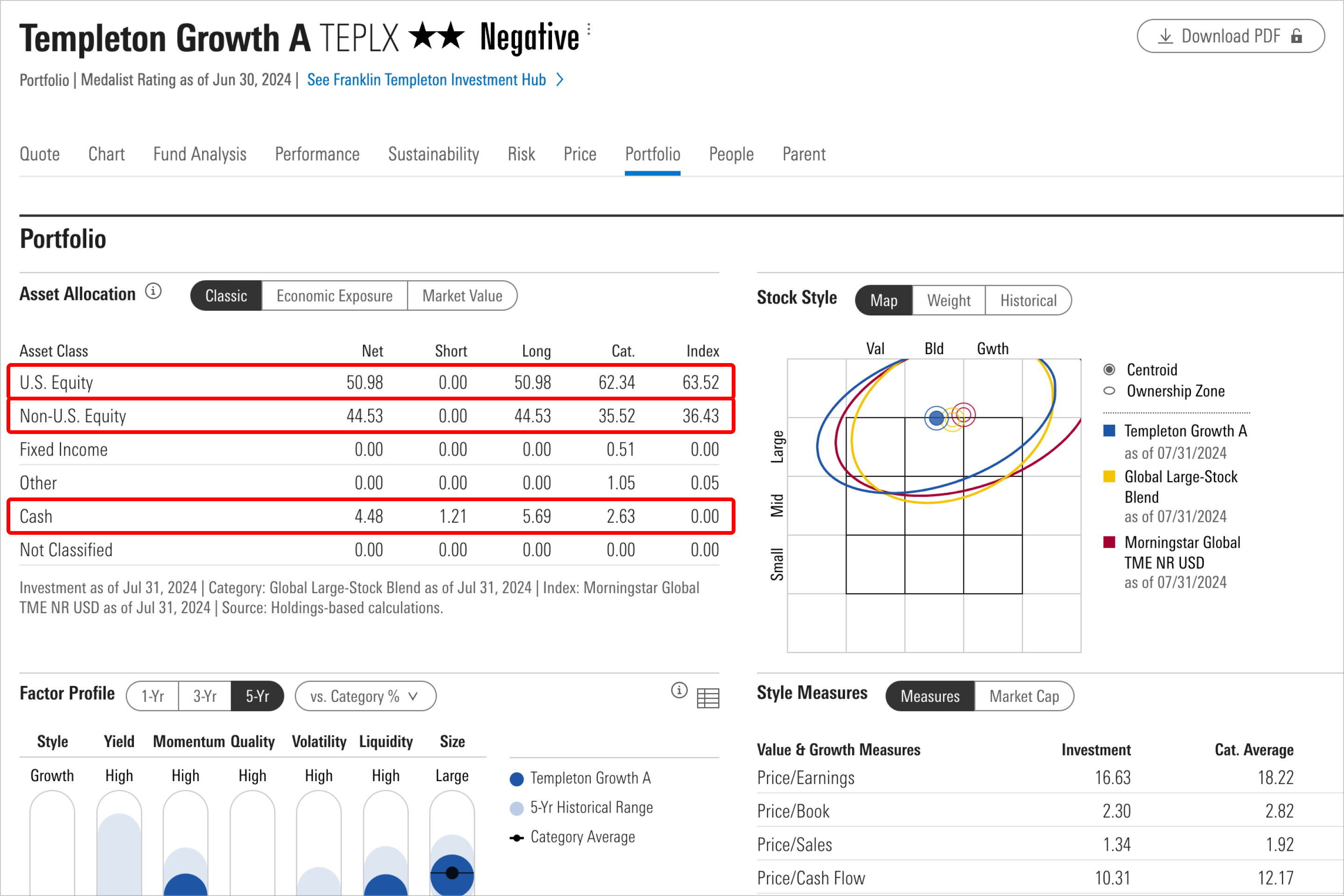Click the Centroid legend icon
The height and width of the screenshot is (896, 1344).
click(x=1109, y=370)
